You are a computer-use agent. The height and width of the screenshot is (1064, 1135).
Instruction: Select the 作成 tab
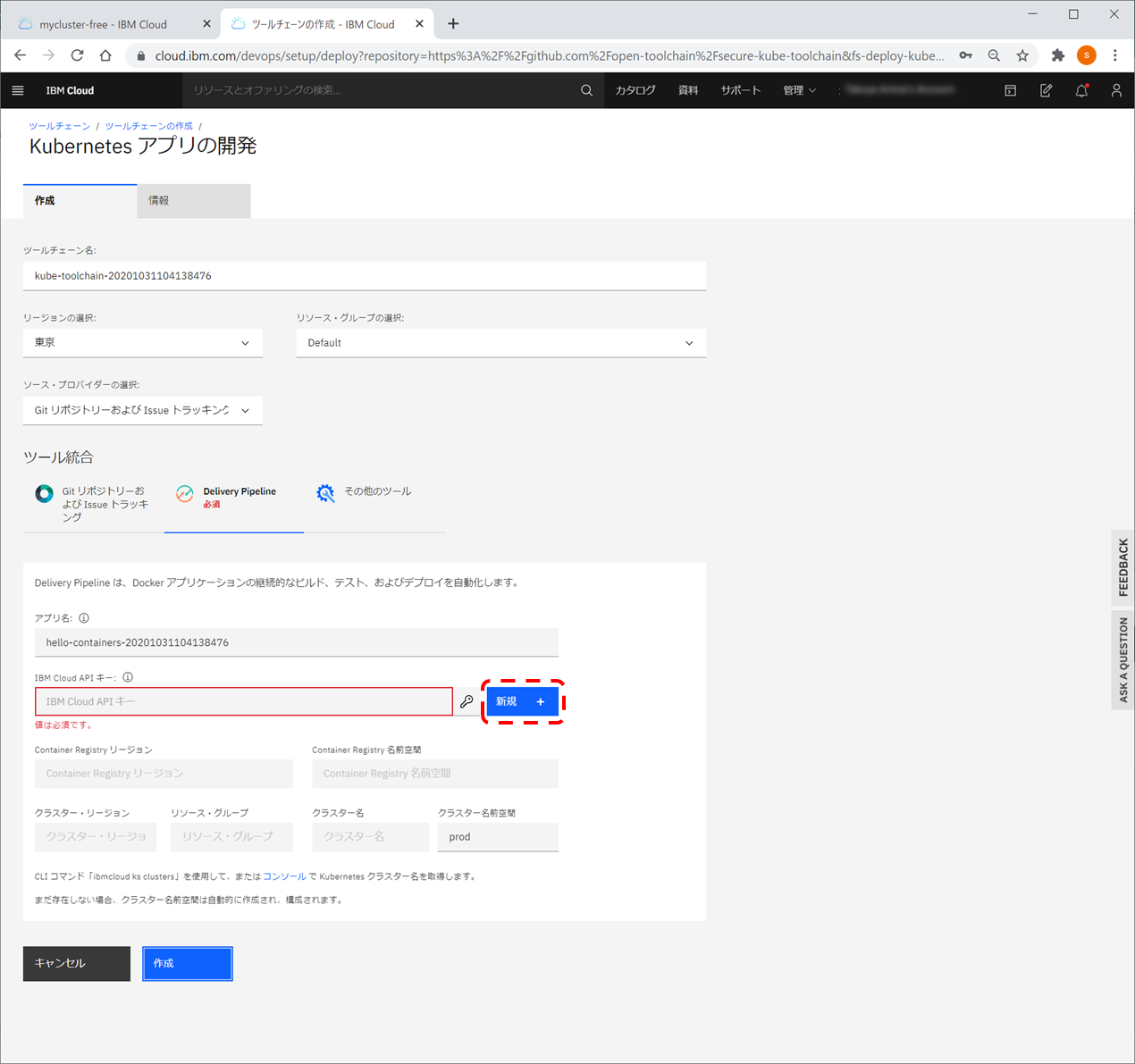point(80,201)
